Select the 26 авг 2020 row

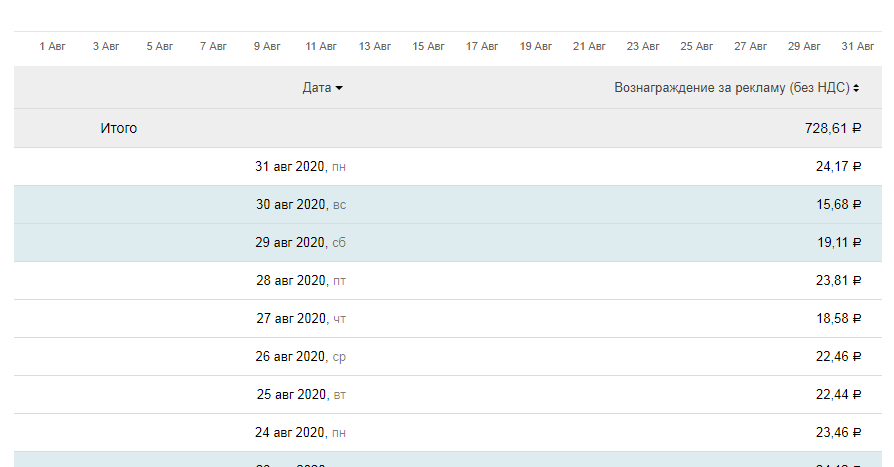[x=300, y=357]
